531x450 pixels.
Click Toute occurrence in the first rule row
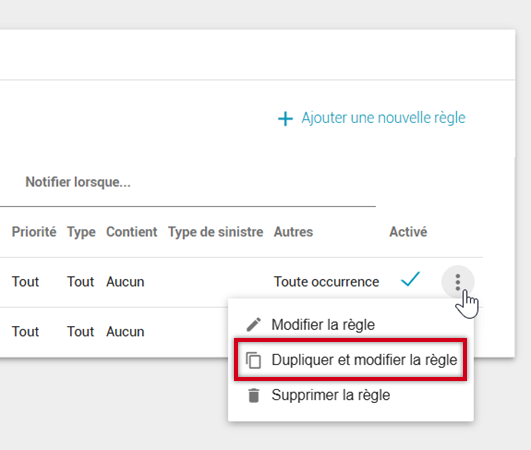click(x=326, y=282)
